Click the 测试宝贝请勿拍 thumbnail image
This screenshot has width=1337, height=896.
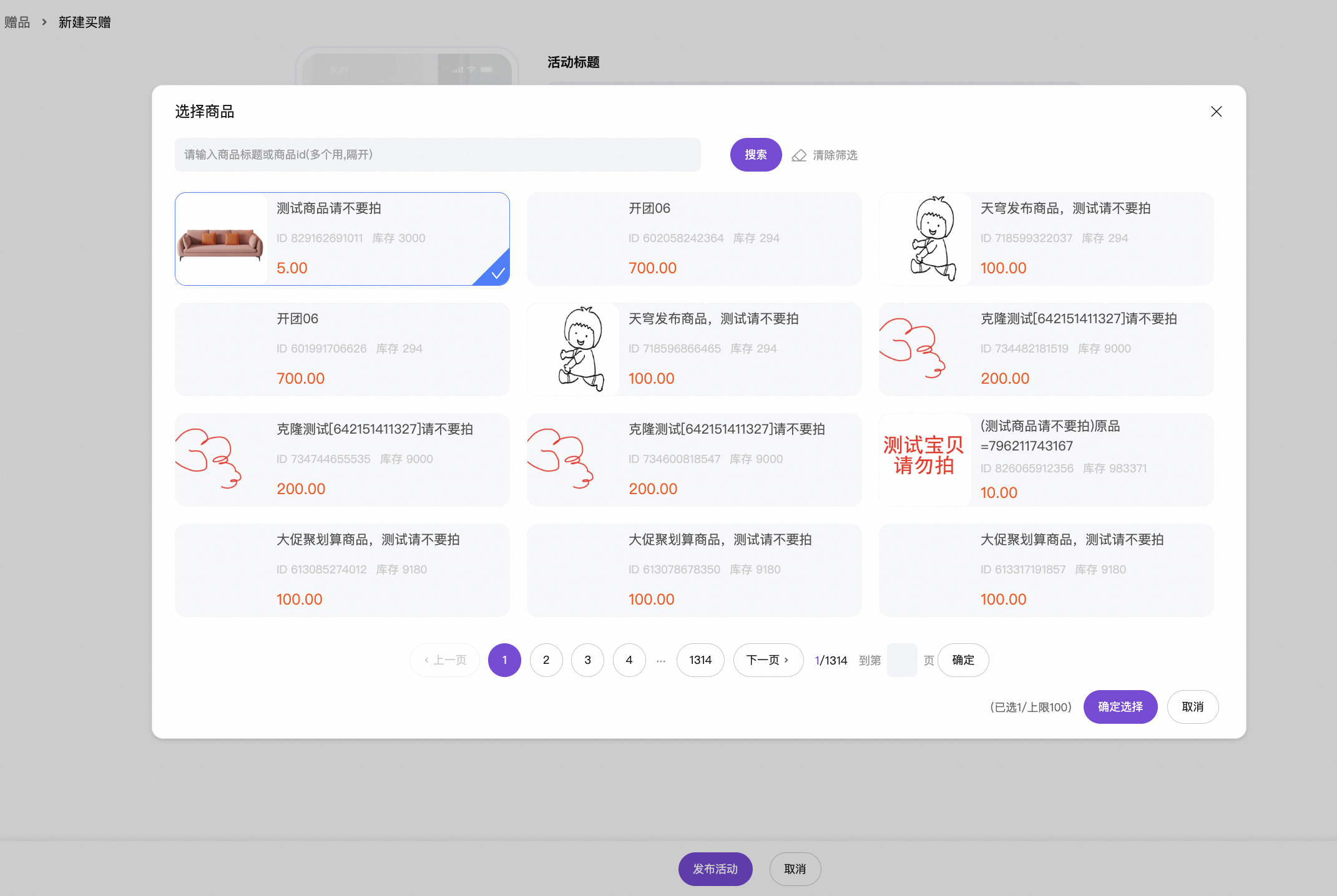coord(925,460)
